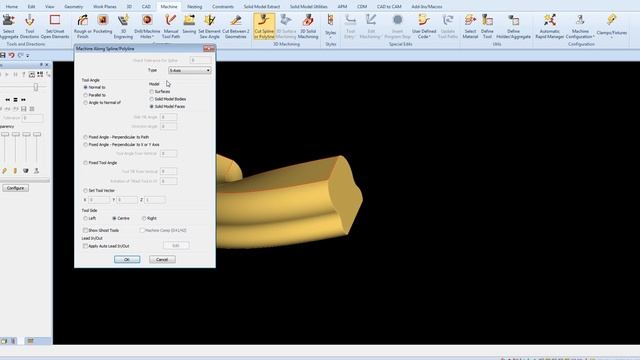Select Solid Model Faces option
640x360 pixels.
pyautogui.click(x=151, y=107)
